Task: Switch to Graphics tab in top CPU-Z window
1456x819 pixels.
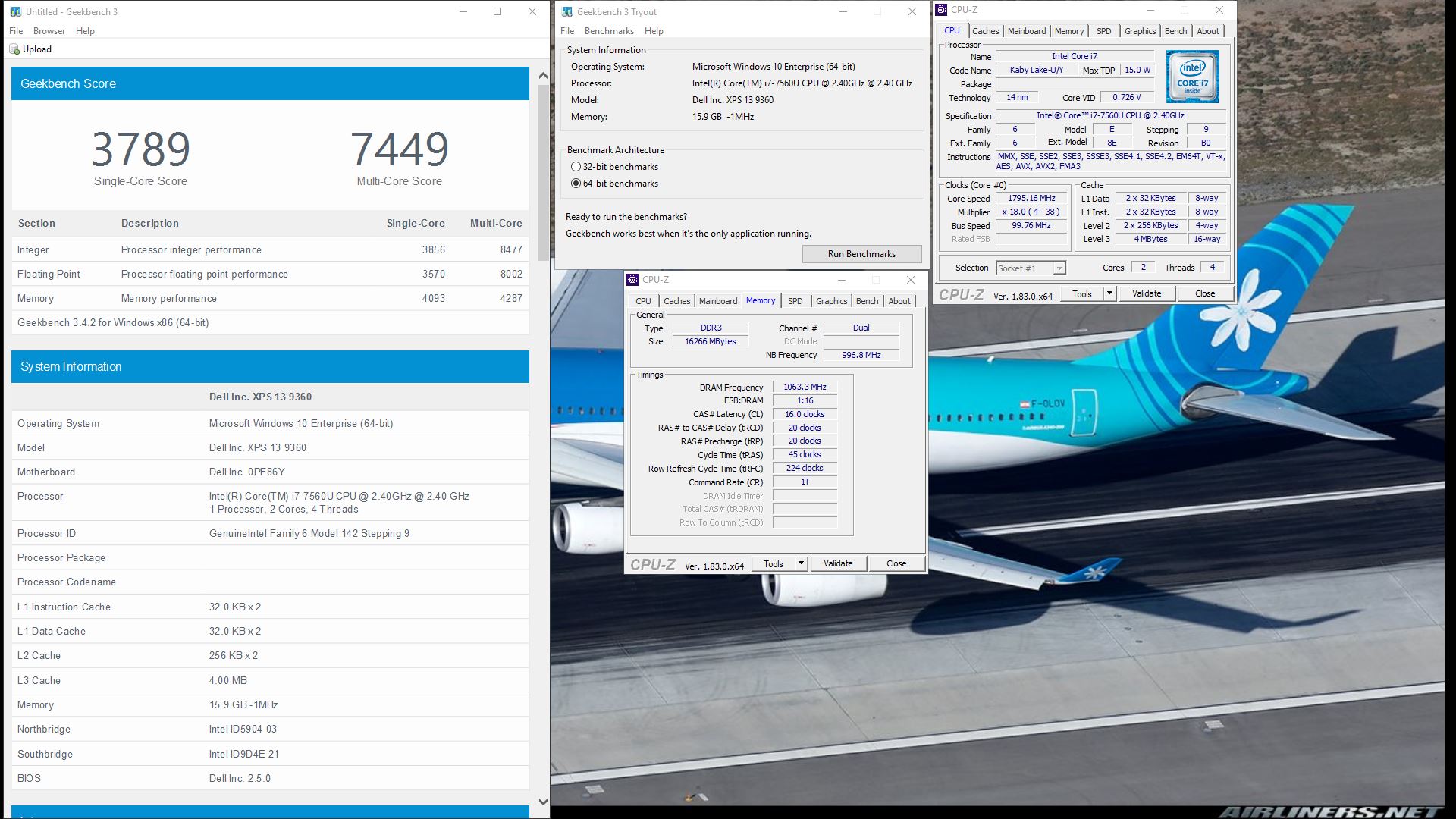Action: (x=1140, y=31)
